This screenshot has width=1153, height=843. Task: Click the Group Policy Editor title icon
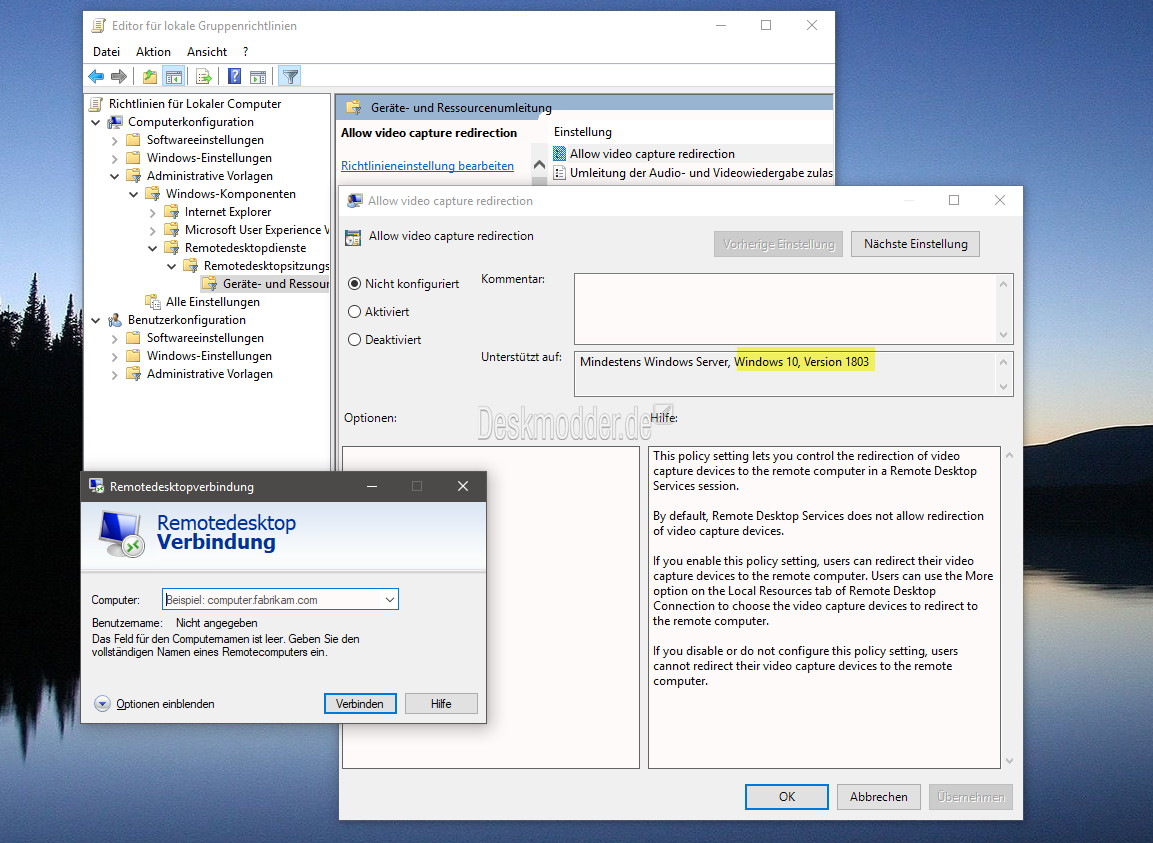coord(99,26)
